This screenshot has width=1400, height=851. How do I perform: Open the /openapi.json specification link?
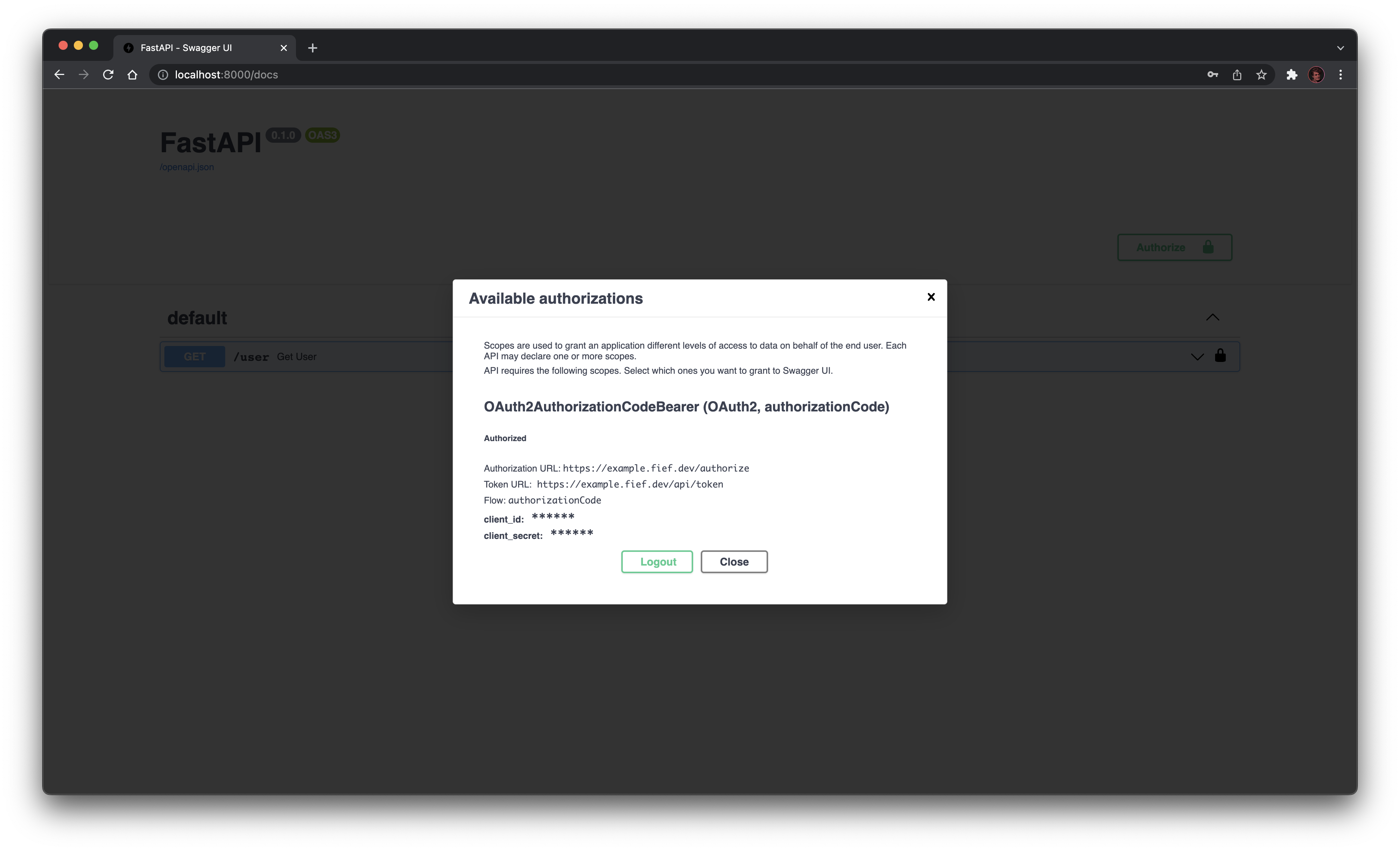(x=186, y=167)
